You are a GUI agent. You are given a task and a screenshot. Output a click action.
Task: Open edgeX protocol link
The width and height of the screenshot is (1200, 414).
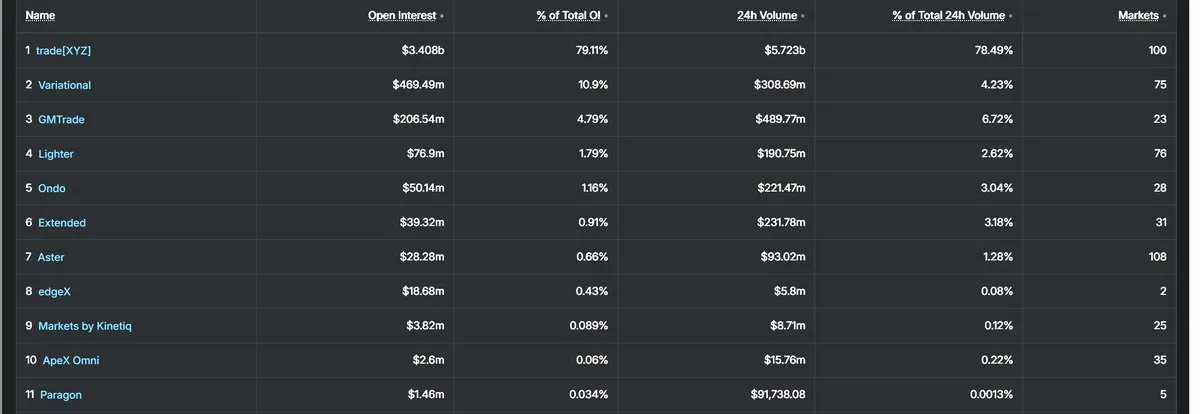tap(54, 292)
